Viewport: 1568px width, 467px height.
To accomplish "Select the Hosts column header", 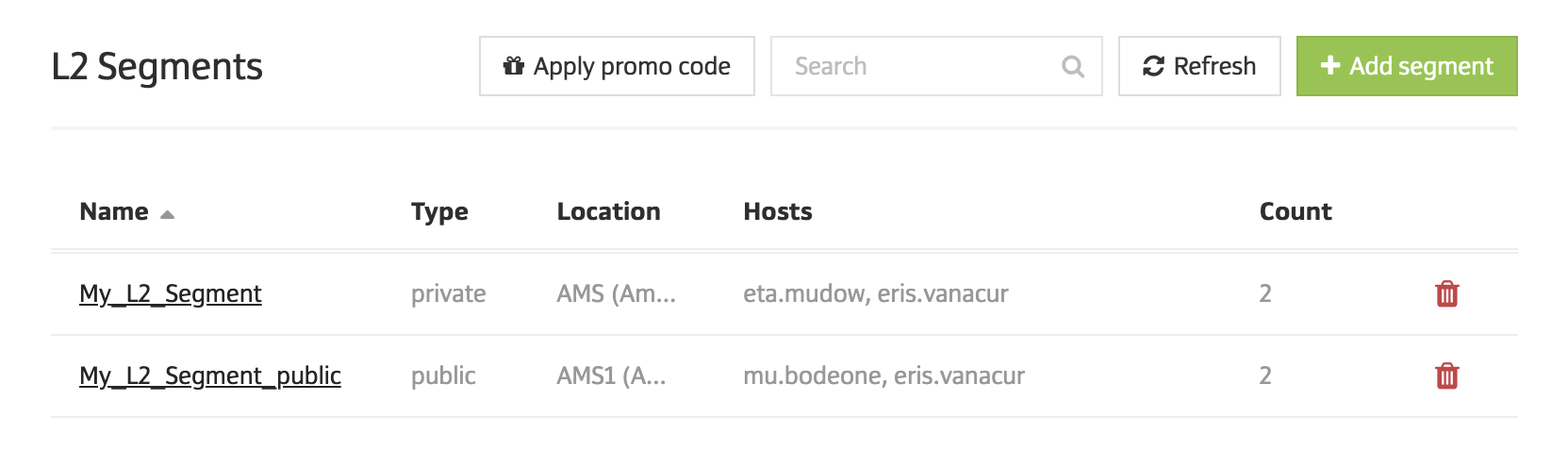I will (x=777, y=212).
